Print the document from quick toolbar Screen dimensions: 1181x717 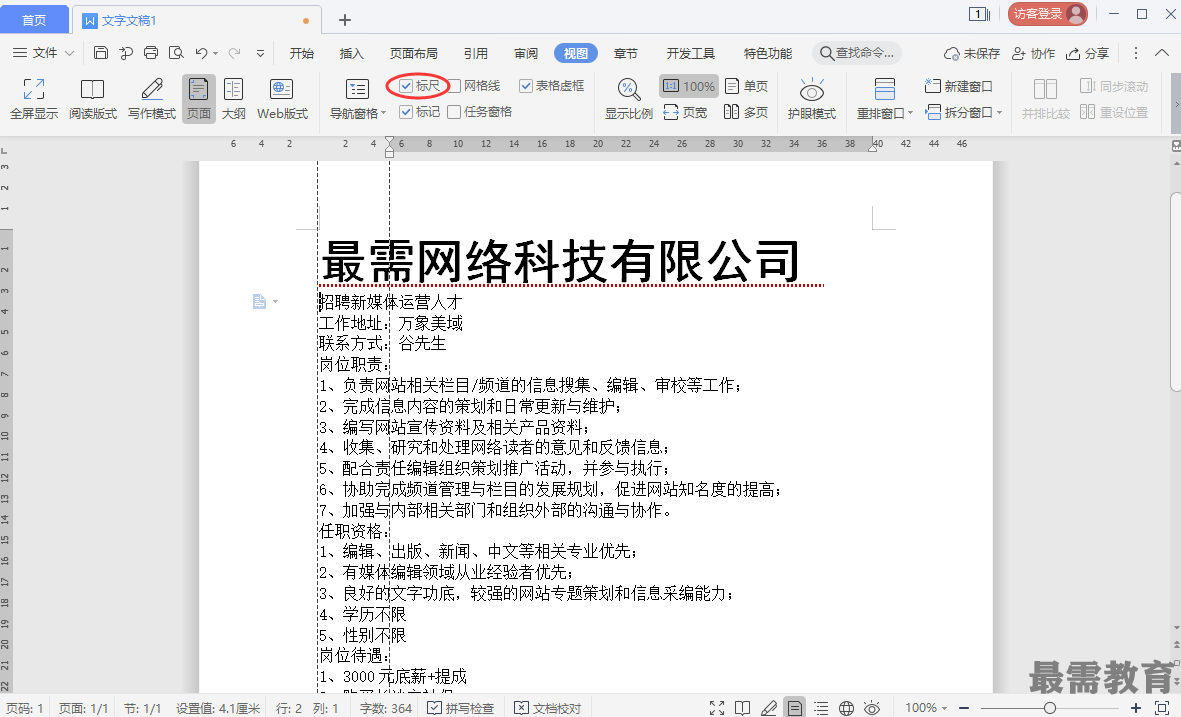pos(151,53)
